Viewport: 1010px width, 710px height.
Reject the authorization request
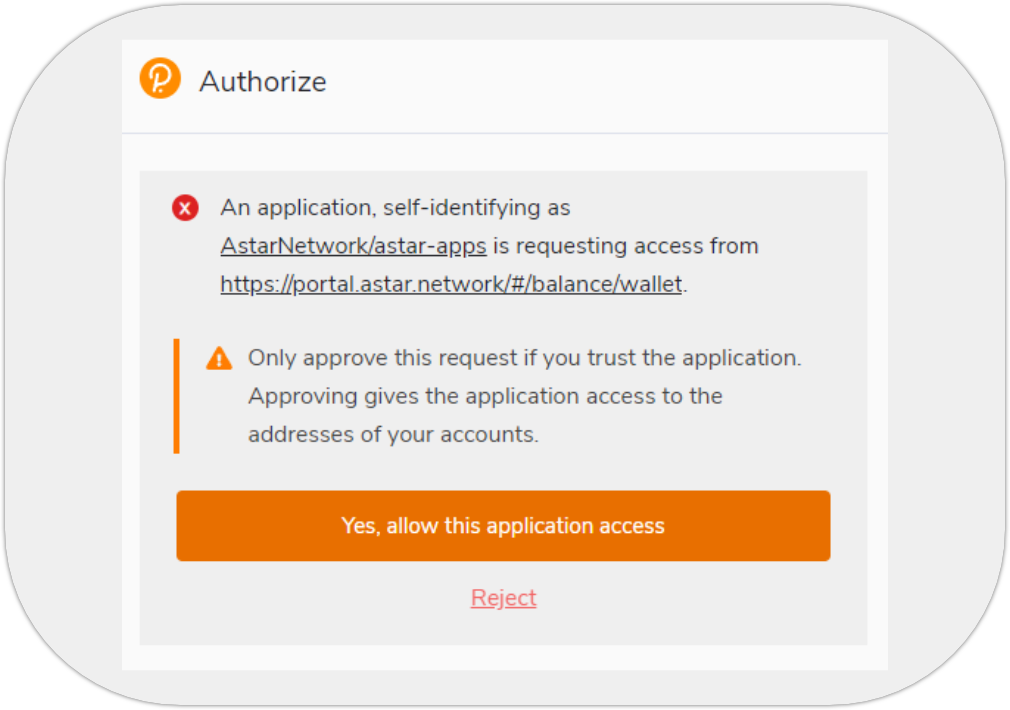pos(503,598)
